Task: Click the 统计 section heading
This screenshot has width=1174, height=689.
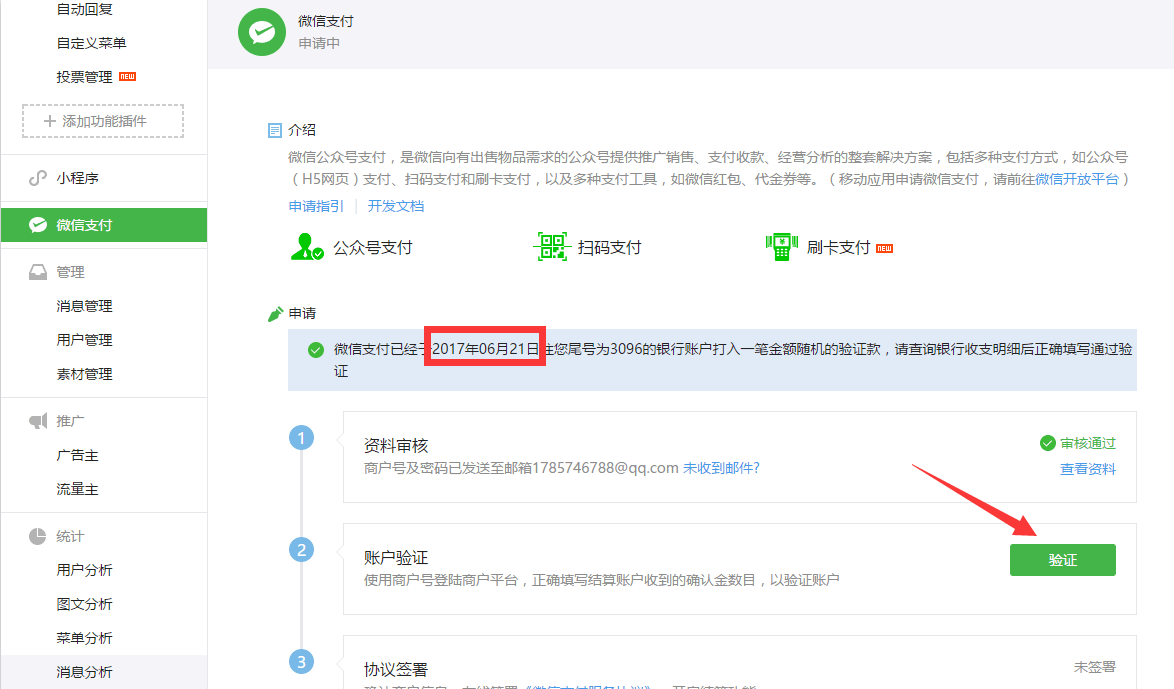Action: point(70,536)
